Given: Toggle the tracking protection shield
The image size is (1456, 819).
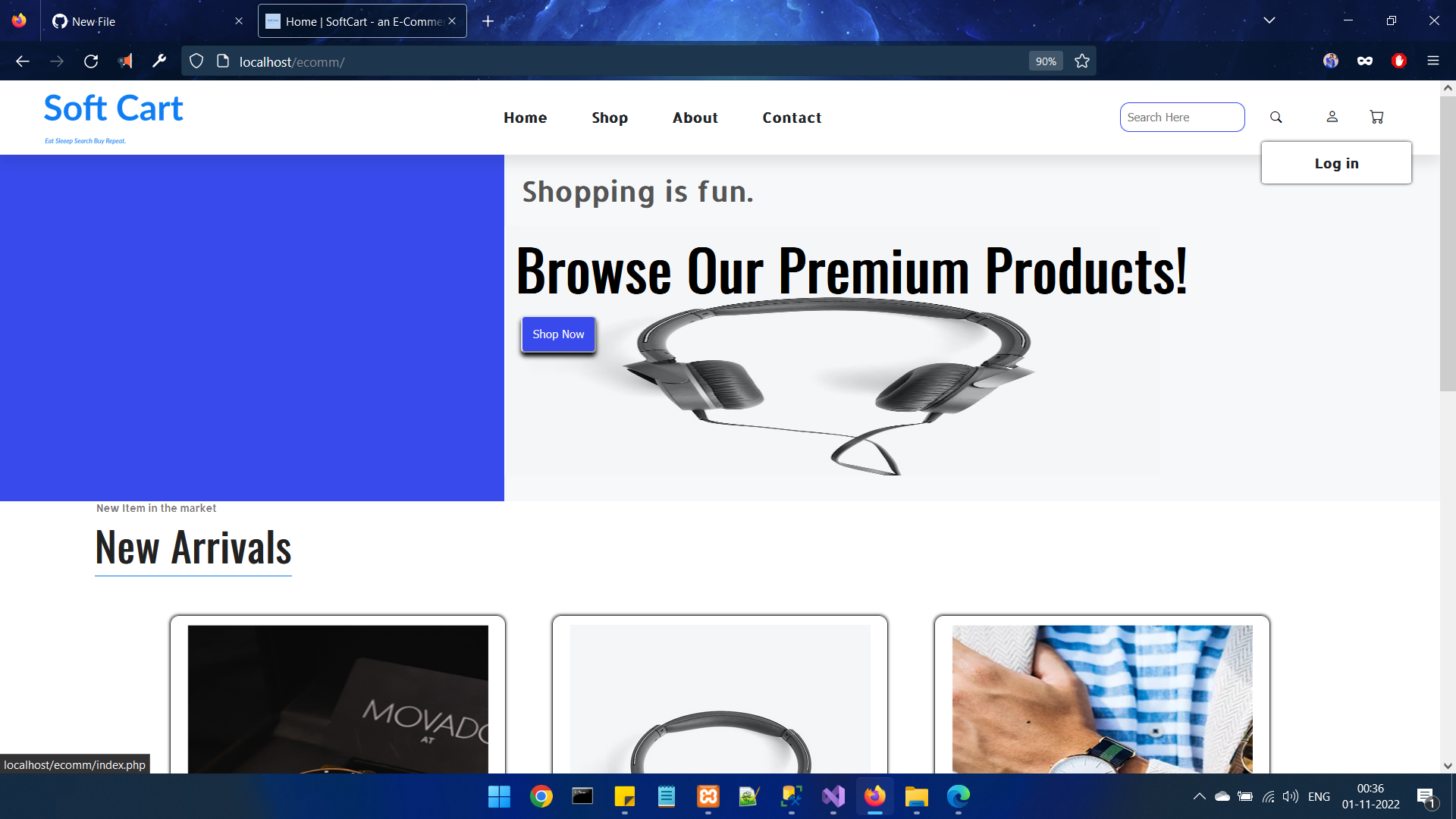Looking at the screenshot, I should [196, 61].
